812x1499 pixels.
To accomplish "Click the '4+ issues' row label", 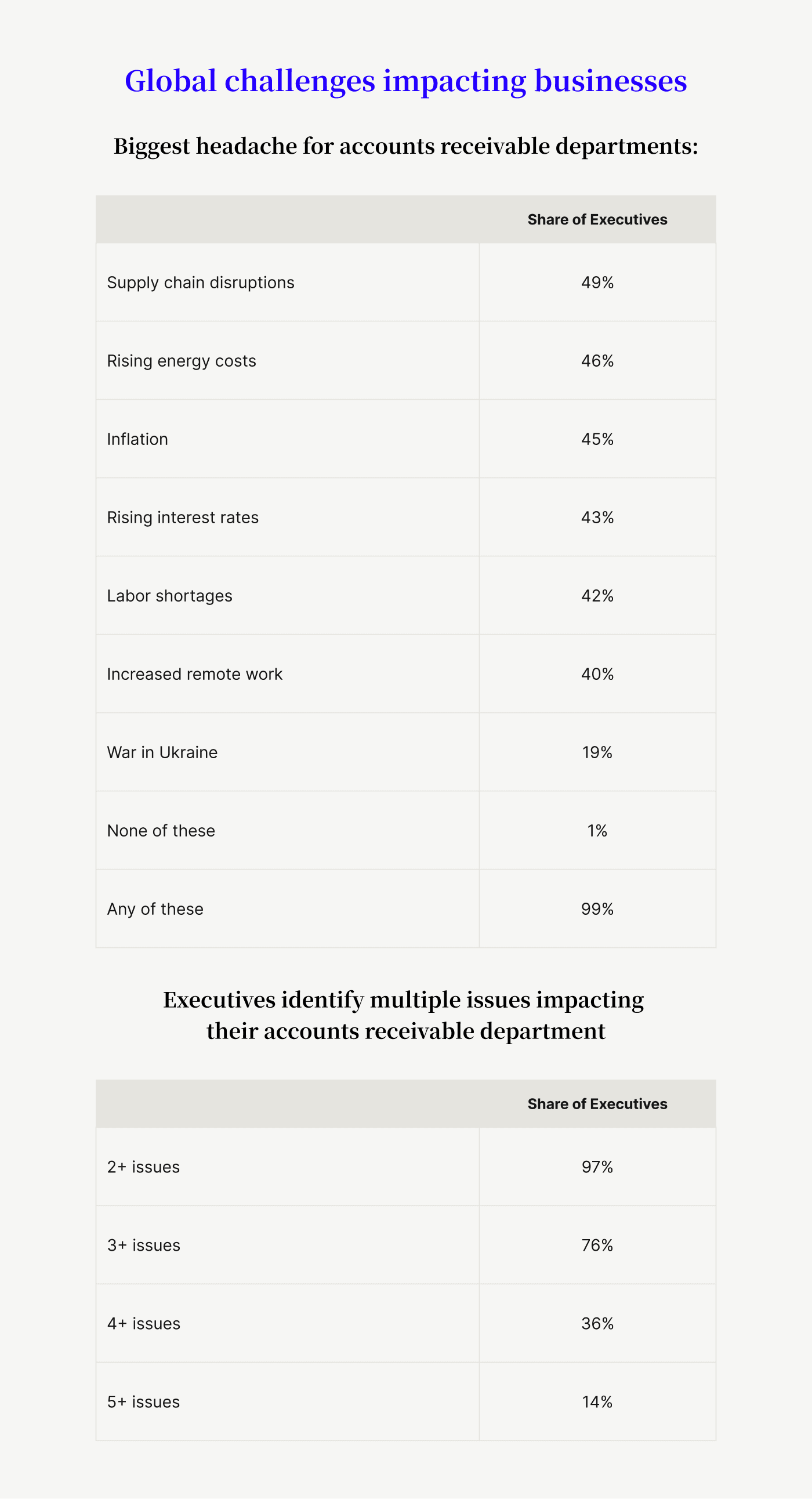I will [144, 1324].
